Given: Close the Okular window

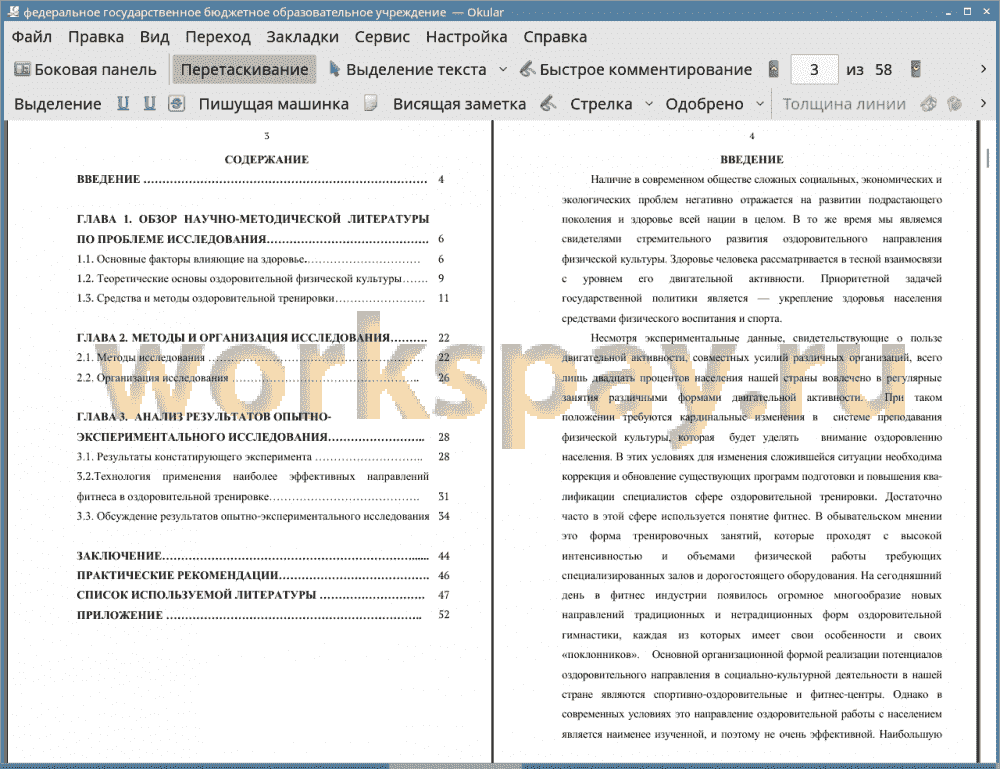Looking at the screenshot, I should pos(987,12).
